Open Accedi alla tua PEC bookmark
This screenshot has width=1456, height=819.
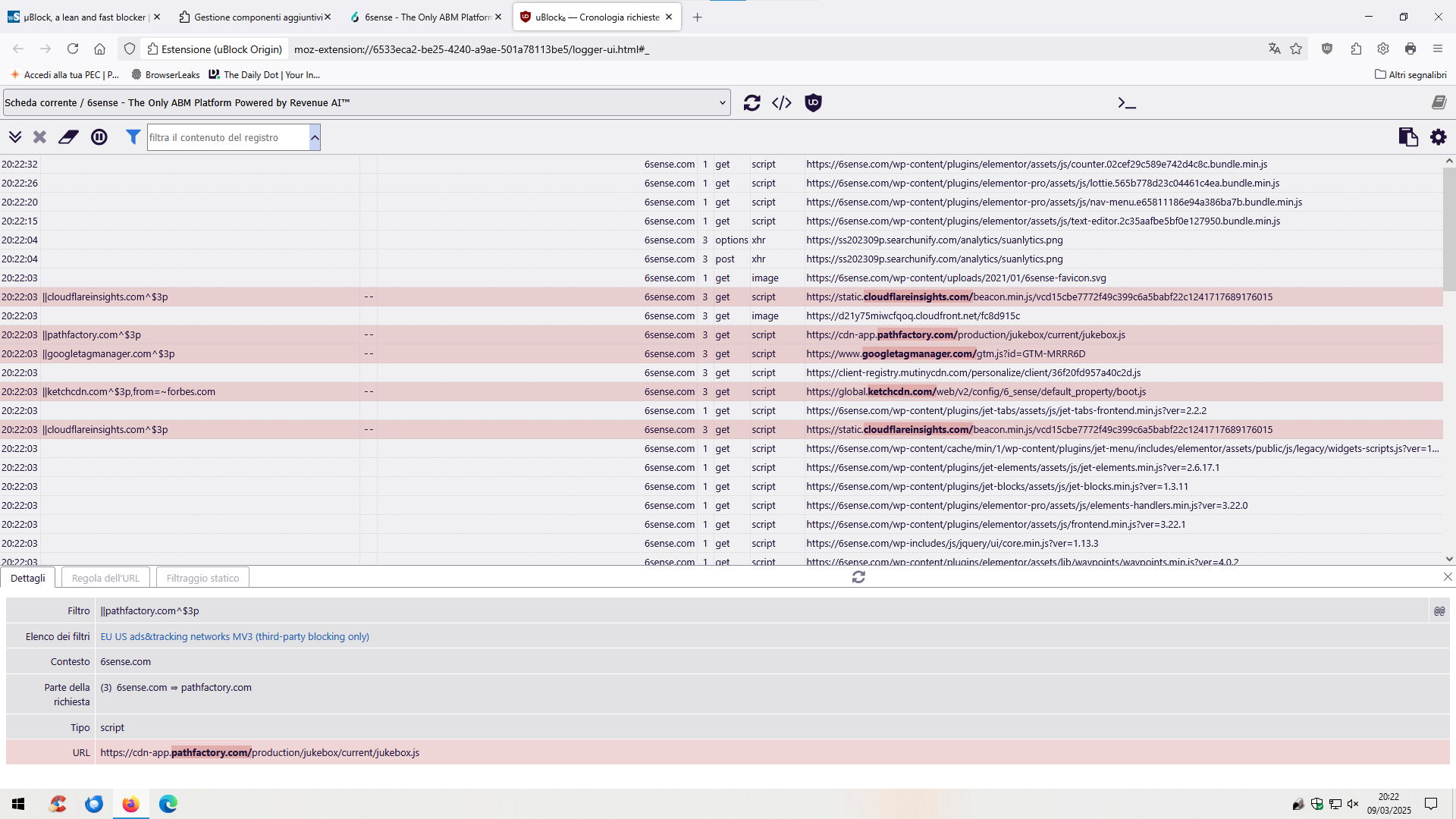tap(65, 75)
